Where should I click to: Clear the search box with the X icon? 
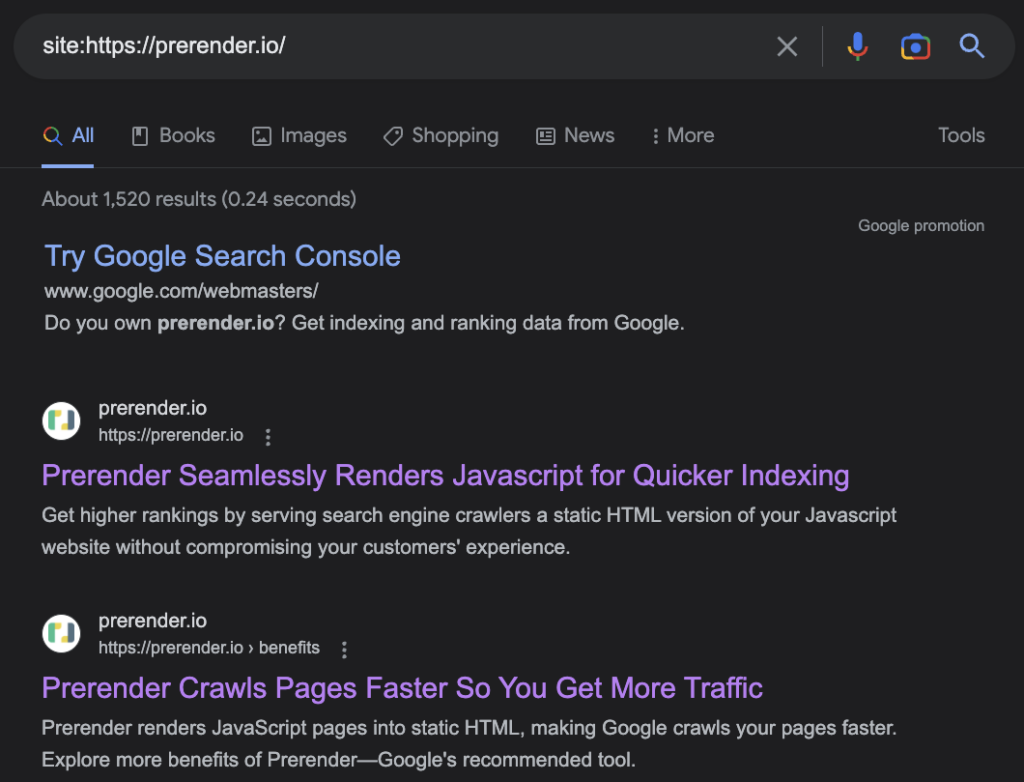[787, 46]
